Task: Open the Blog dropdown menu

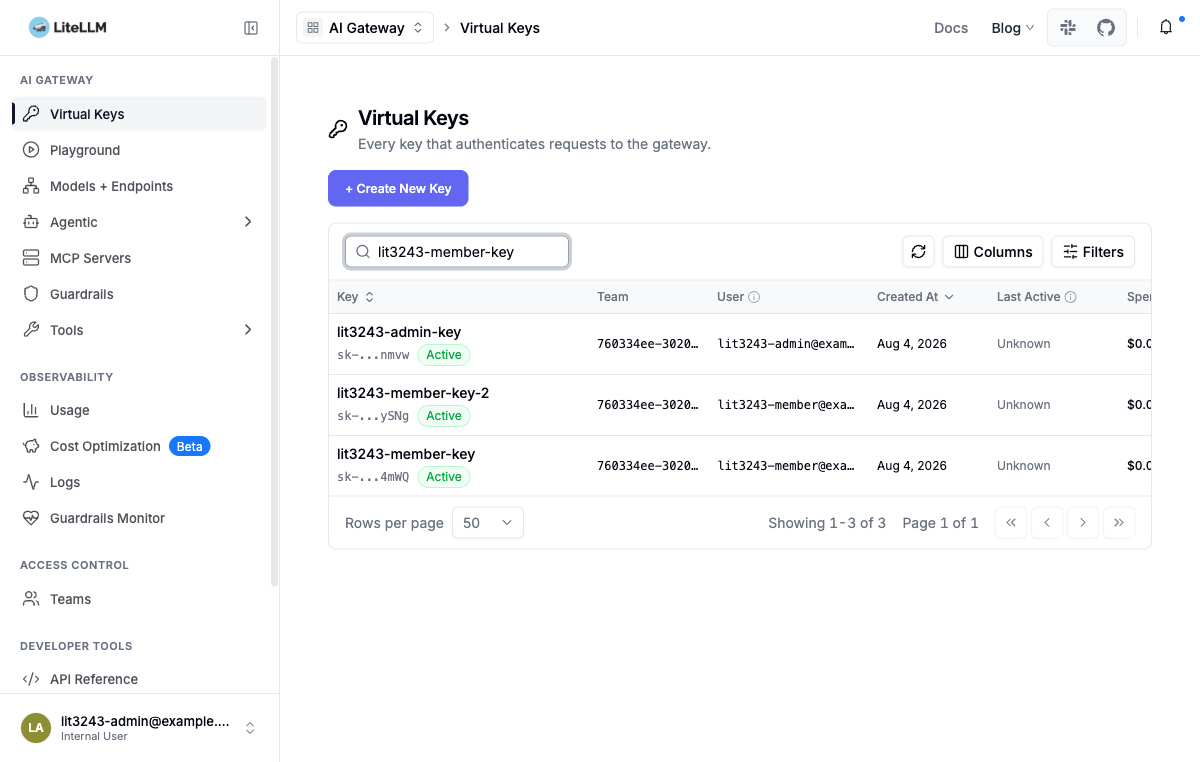Action: point(1012,28)
